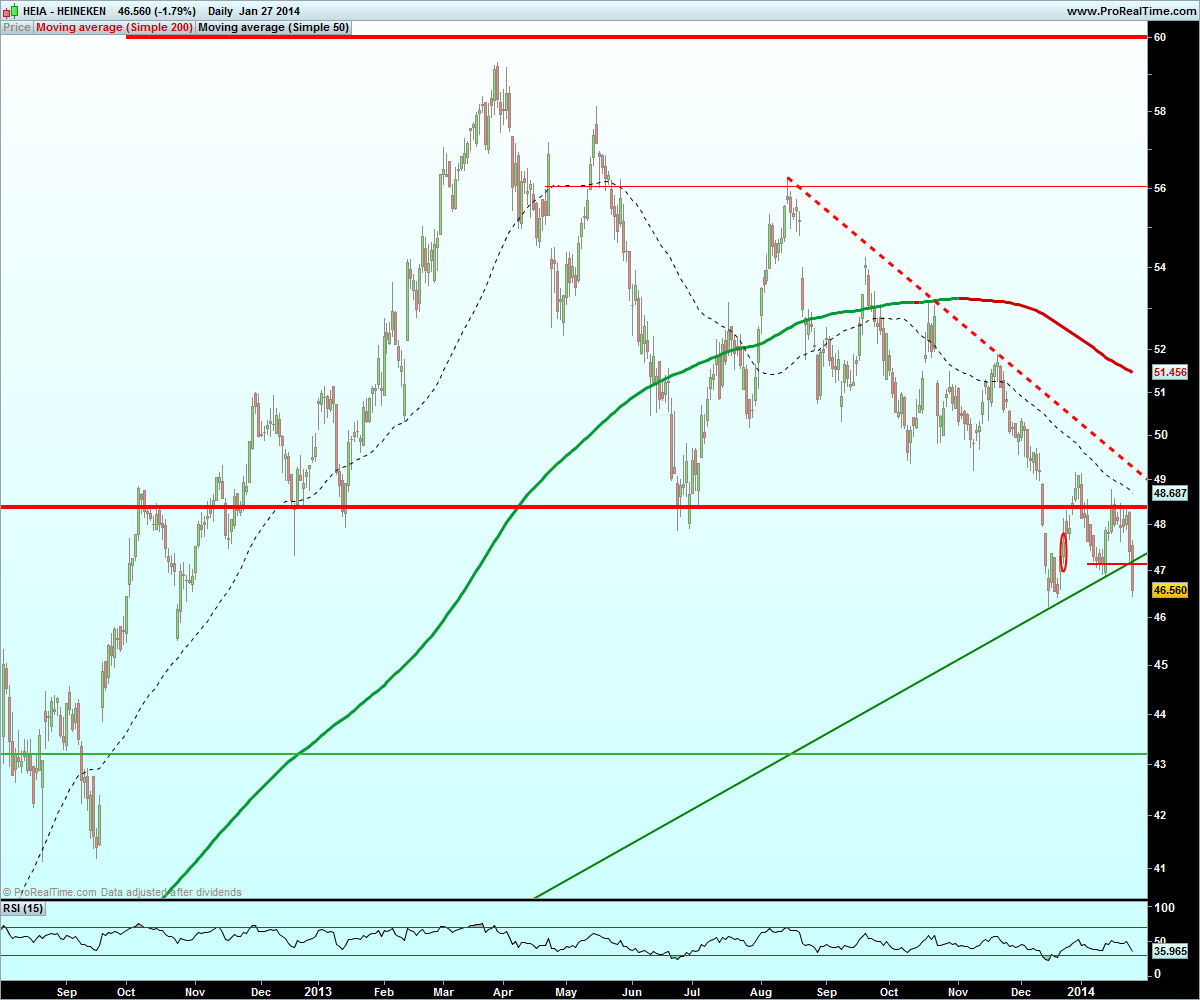Select the 46.560 (-1.79%) price change readout
This screenshot has width=1200, height=1000.
click(x=157, y=11)
